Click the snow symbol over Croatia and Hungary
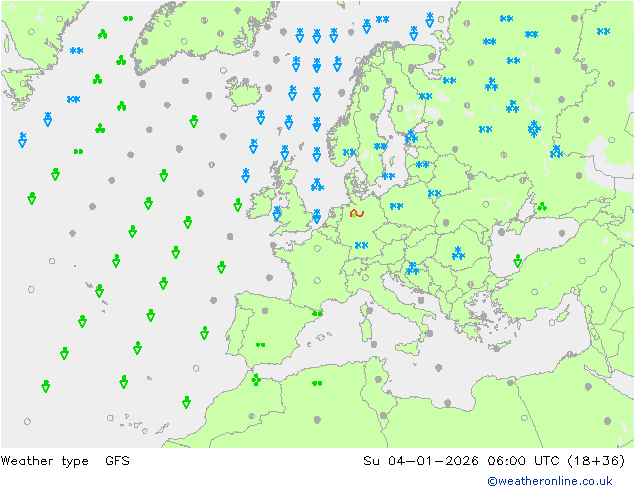634x490 pixels. point(412,268)
